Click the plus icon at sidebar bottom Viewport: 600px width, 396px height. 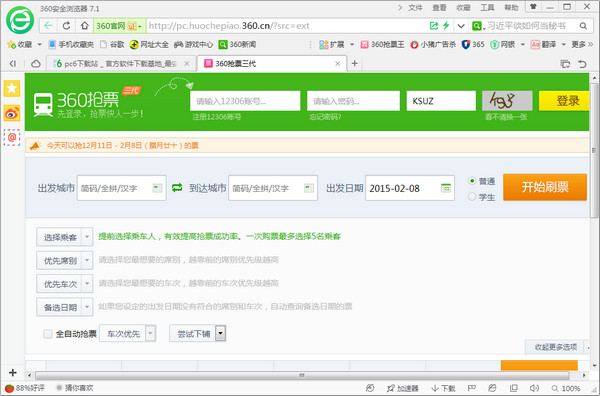pyautogui.click(x=12, y=372)
